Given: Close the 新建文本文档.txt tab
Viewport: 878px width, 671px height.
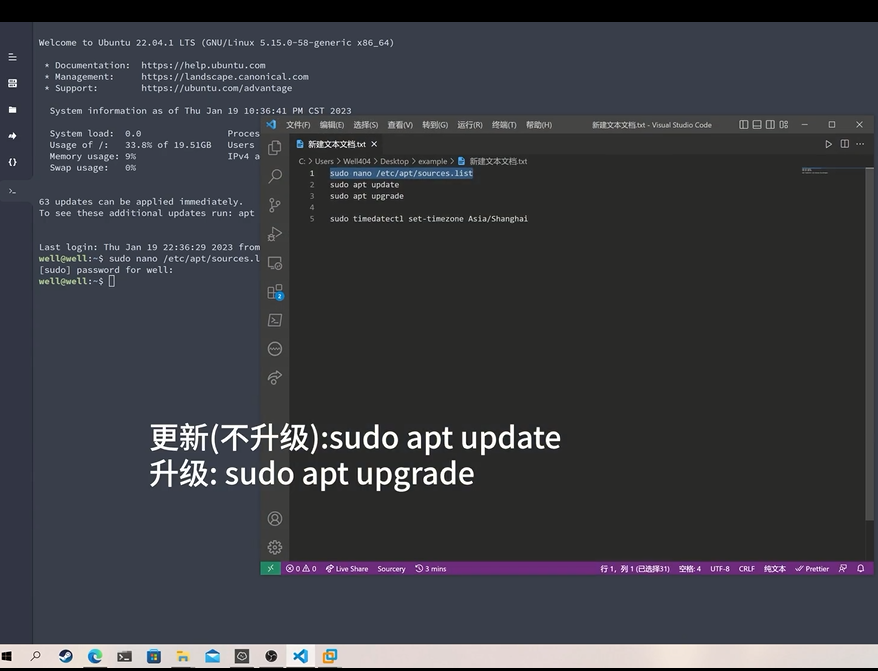Looking at the screenshot, I should click(x=374, y=144).
